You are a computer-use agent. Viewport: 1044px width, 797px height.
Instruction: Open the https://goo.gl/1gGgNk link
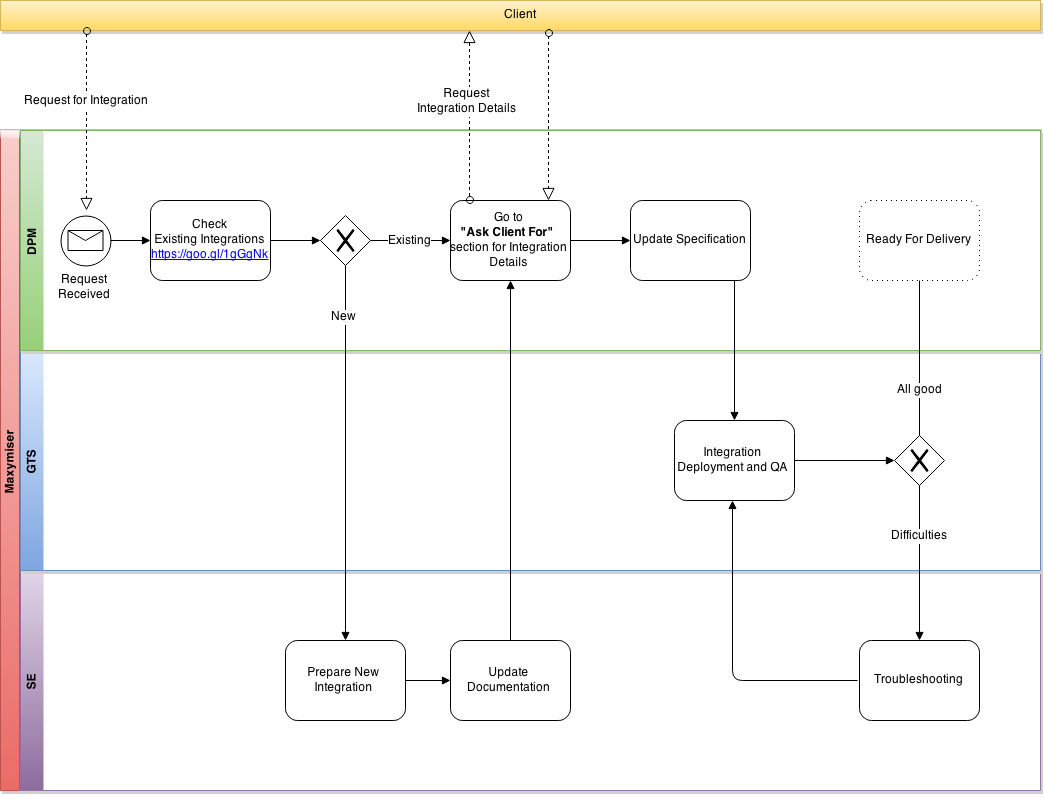coord(210,254)
